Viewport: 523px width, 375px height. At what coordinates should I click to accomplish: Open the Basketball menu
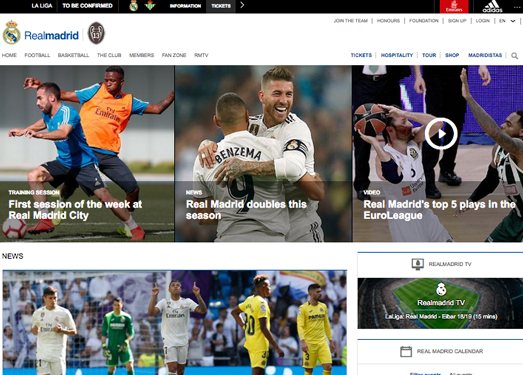[x=73, y=55]
